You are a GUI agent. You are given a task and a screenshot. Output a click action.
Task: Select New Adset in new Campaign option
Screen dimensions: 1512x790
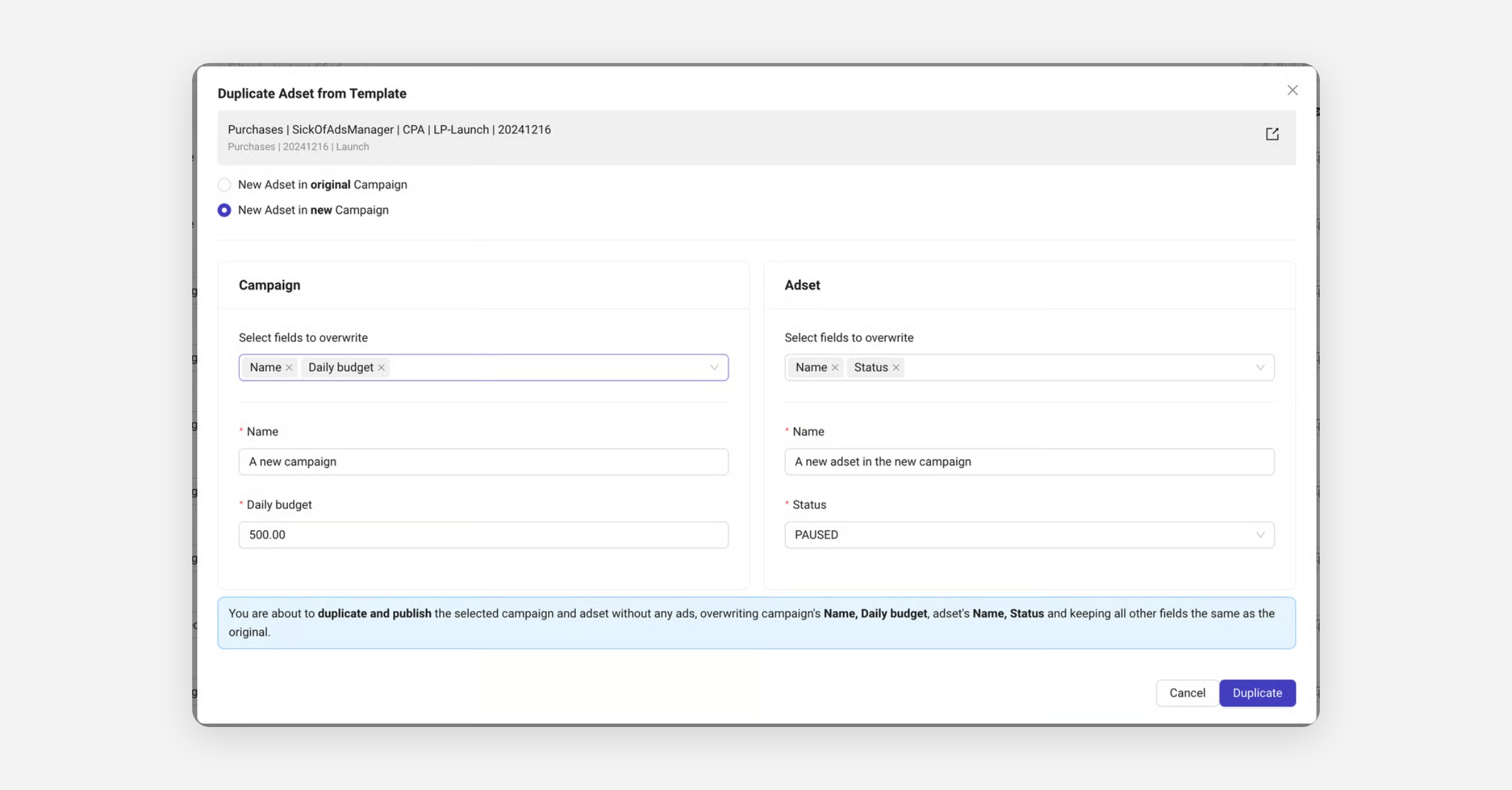224,210
